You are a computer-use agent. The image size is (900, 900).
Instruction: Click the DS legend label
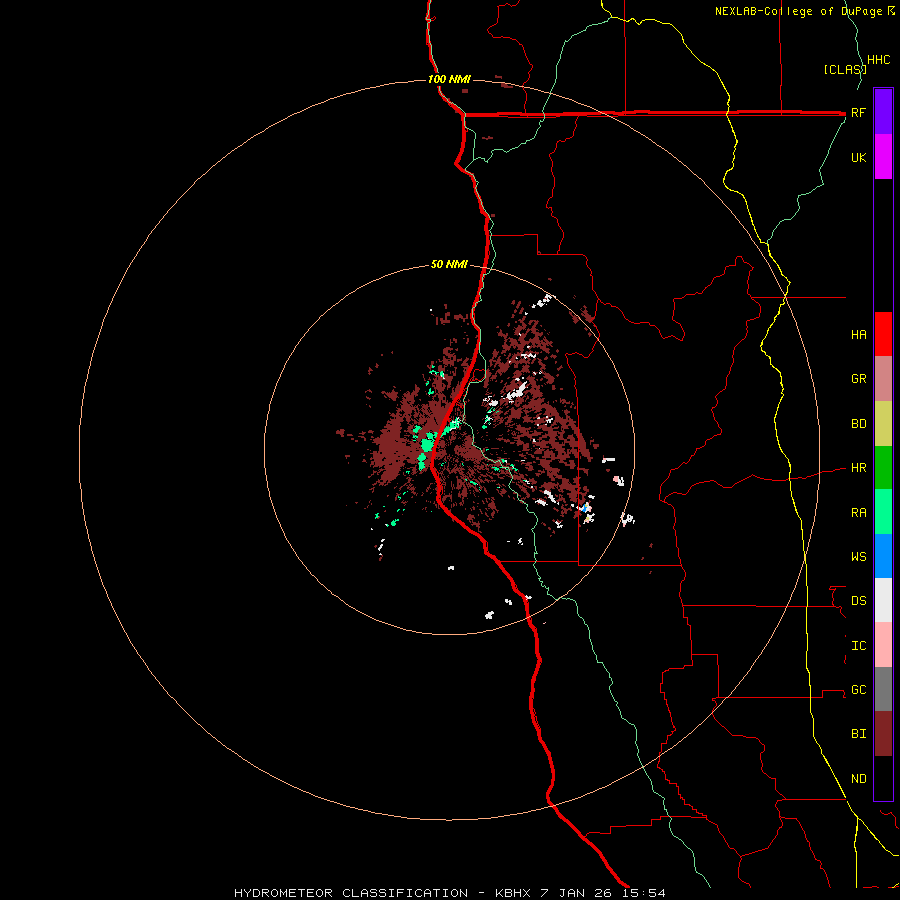click(859, 600)
